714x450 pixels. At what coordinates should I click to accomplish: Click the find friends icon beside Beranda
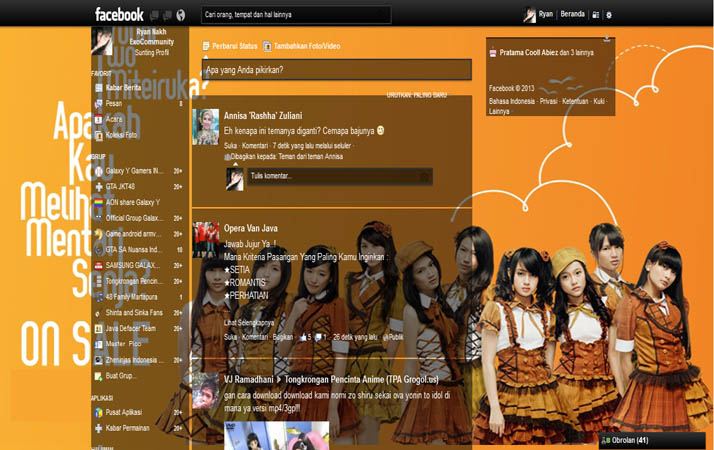(x=596, y=15)
